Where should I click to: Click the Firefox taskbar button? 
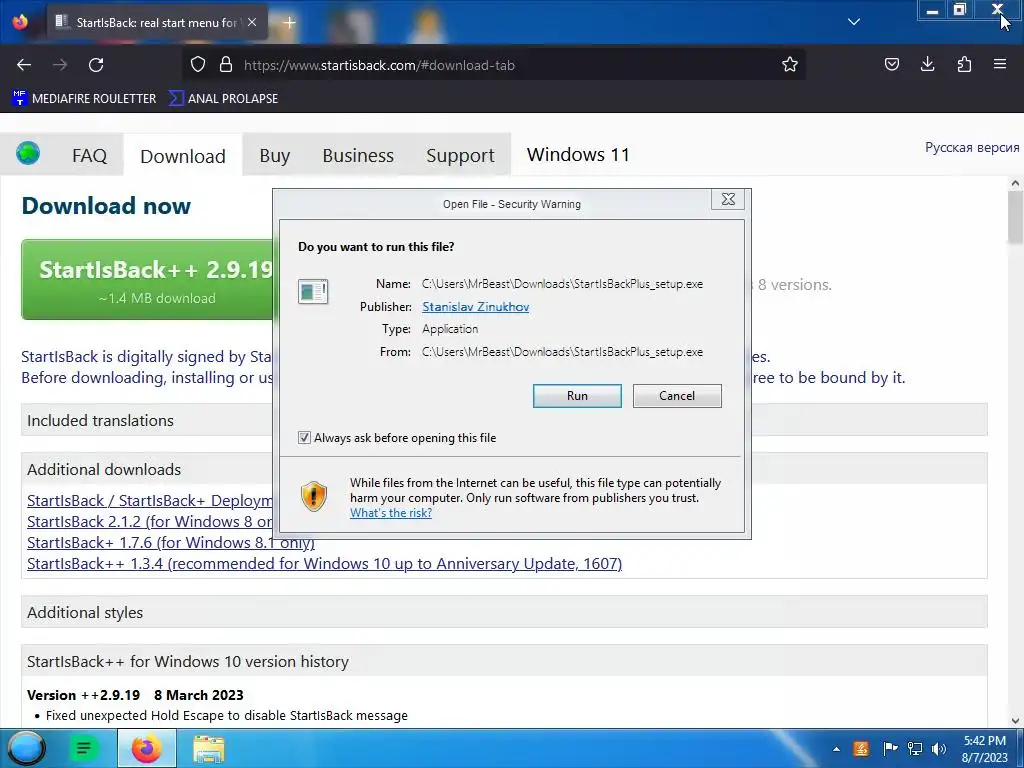147,748
